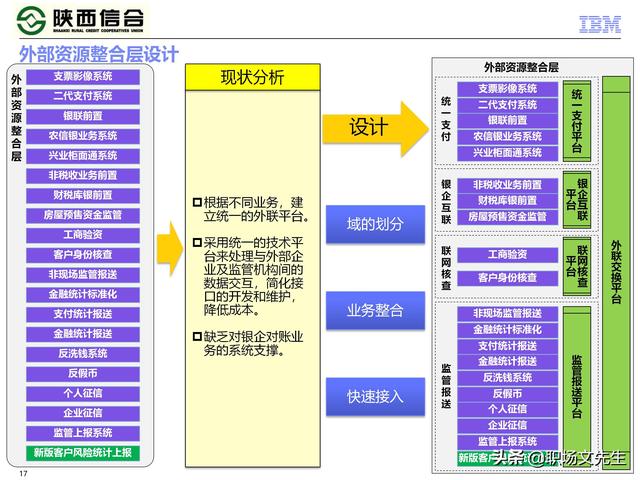Select 财税库银前置 in the left list

pos(83,195)
